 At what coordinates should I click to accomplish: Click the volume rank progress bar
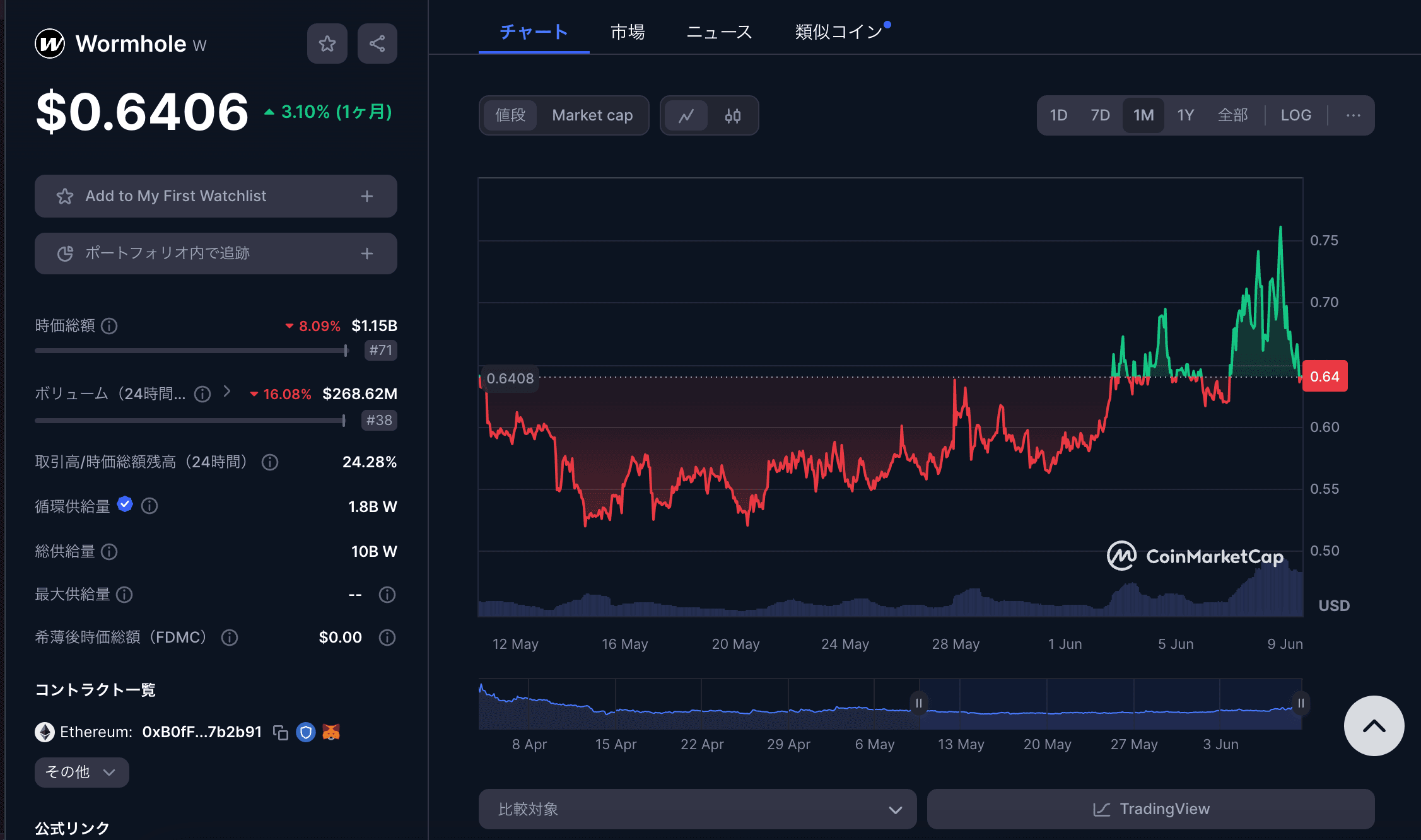(x=190, y=421)
